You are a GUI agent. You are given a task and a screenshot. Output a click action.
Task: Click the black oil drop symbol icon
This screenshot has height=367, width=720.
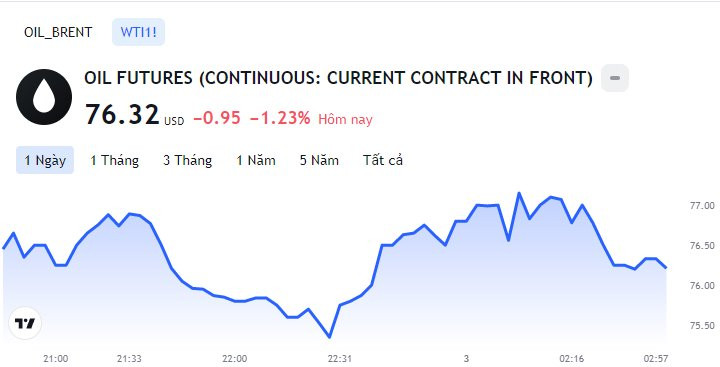(x=44, y=97)
